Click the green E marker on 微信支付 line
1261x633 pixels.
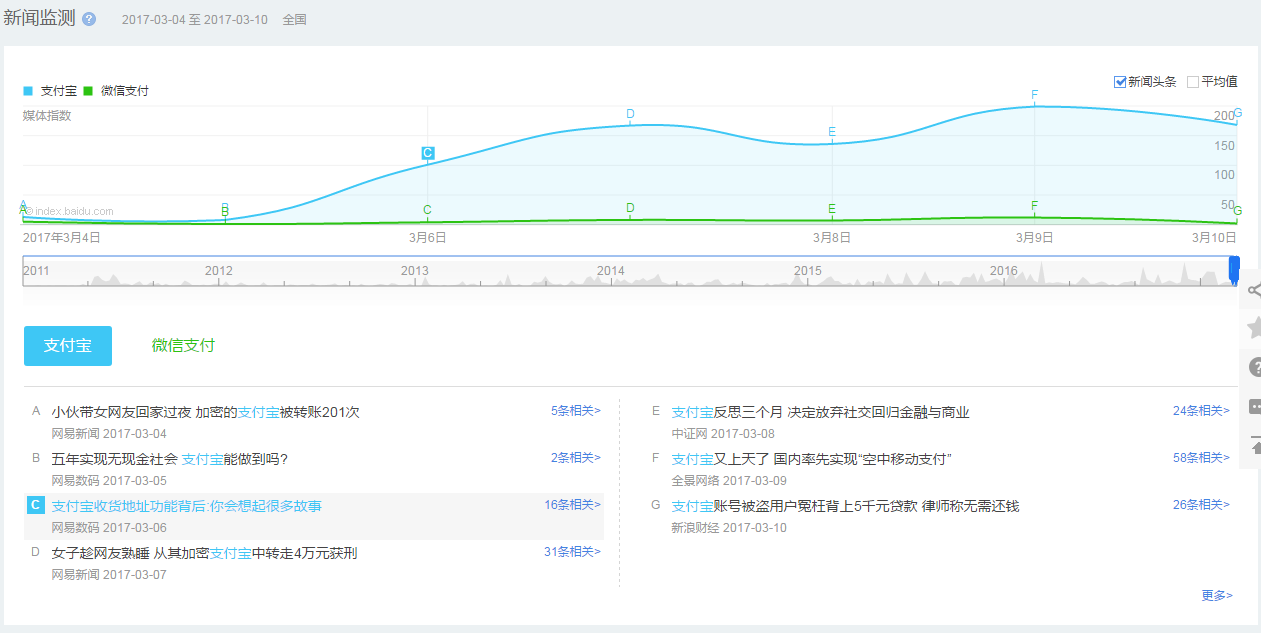(832, 209)
